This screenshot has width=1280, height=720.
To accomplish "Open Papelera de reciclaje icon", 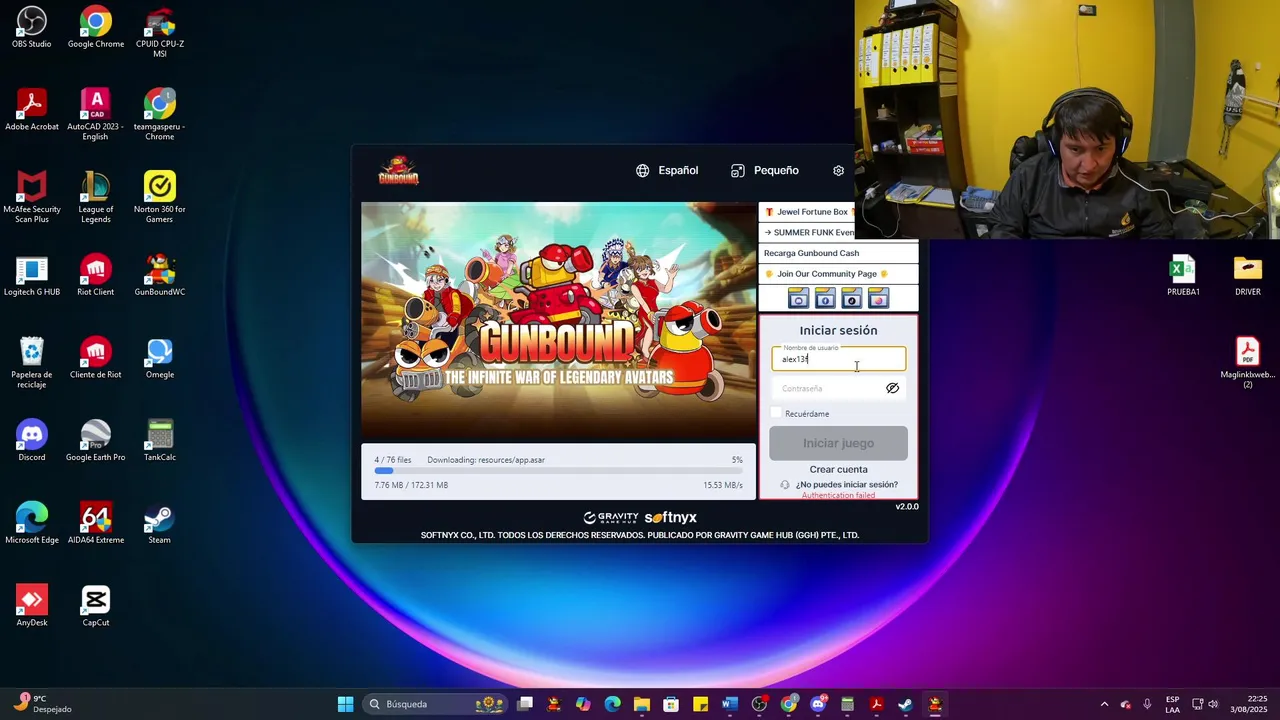I will 32,363.
